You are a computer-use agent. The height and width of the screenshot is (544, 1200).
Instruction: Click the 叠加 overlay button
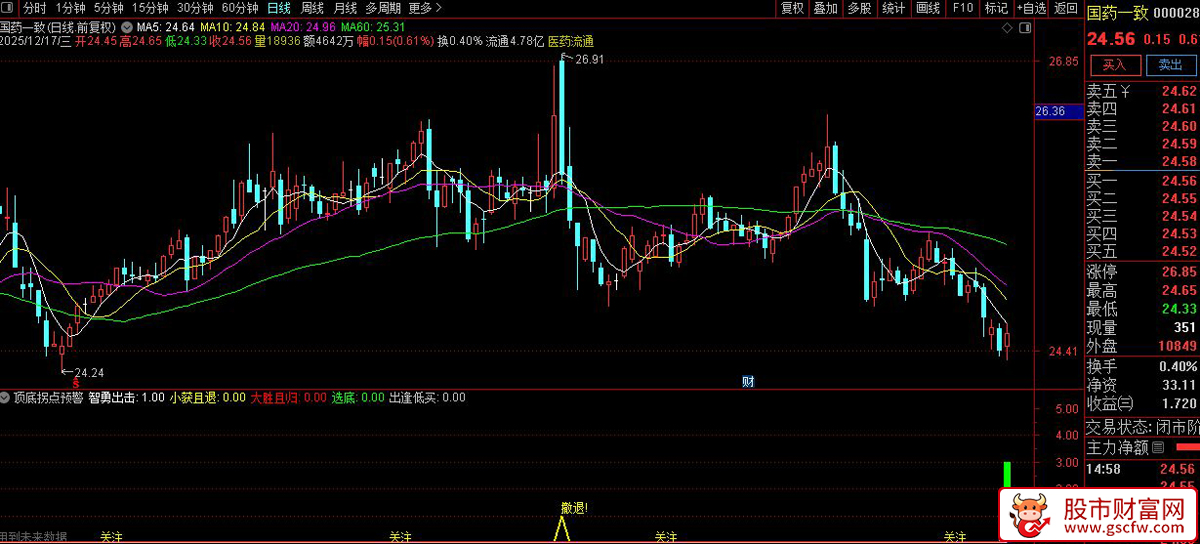click(x=825, y=8)
